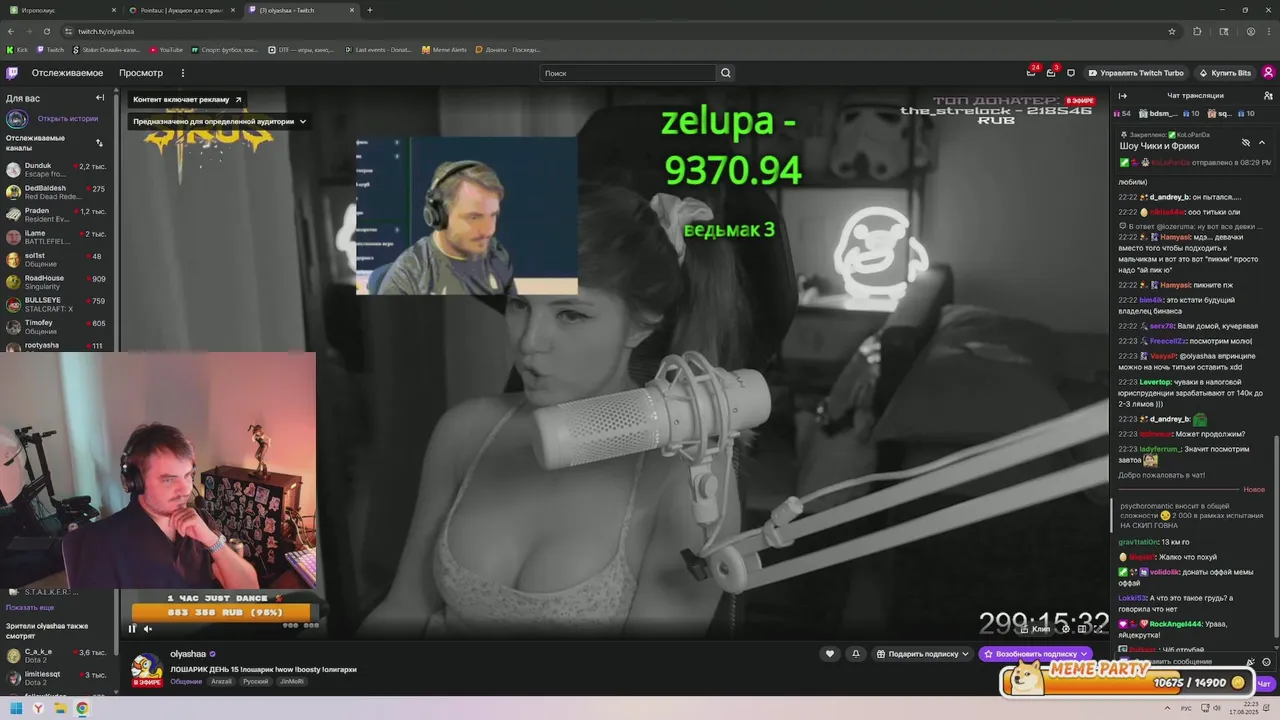Open the bits celebration icon in chat
Viewport: 1280px width, 720px height.
[x=1250, y=662]
